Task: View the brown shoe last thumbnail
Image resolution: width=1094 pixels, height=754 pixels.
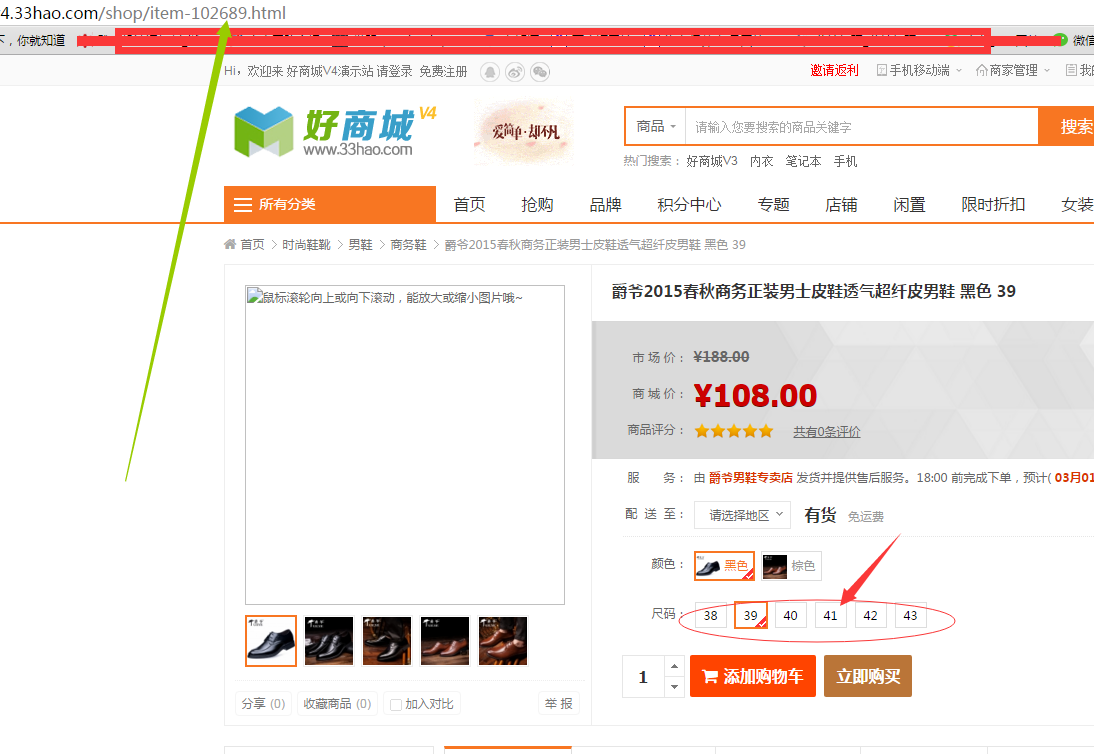Action: pyautogui.click(x=503, y=641)
